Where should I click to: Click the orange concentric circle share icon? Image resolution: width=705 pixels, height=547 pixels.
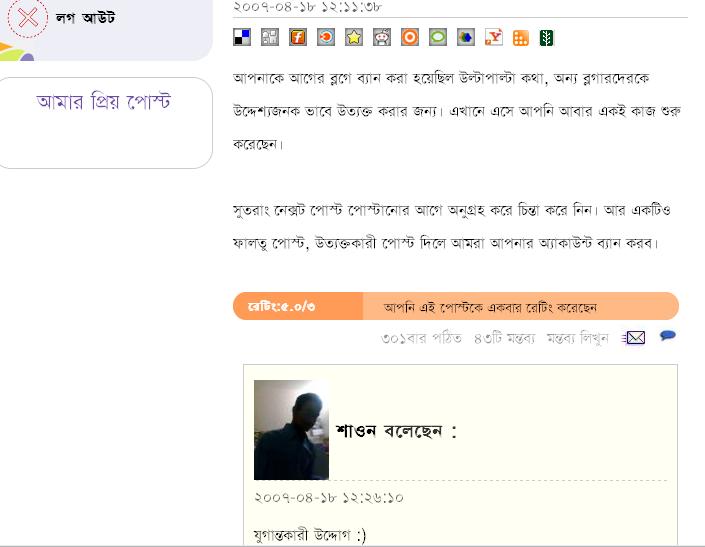(x=410, y=37)
